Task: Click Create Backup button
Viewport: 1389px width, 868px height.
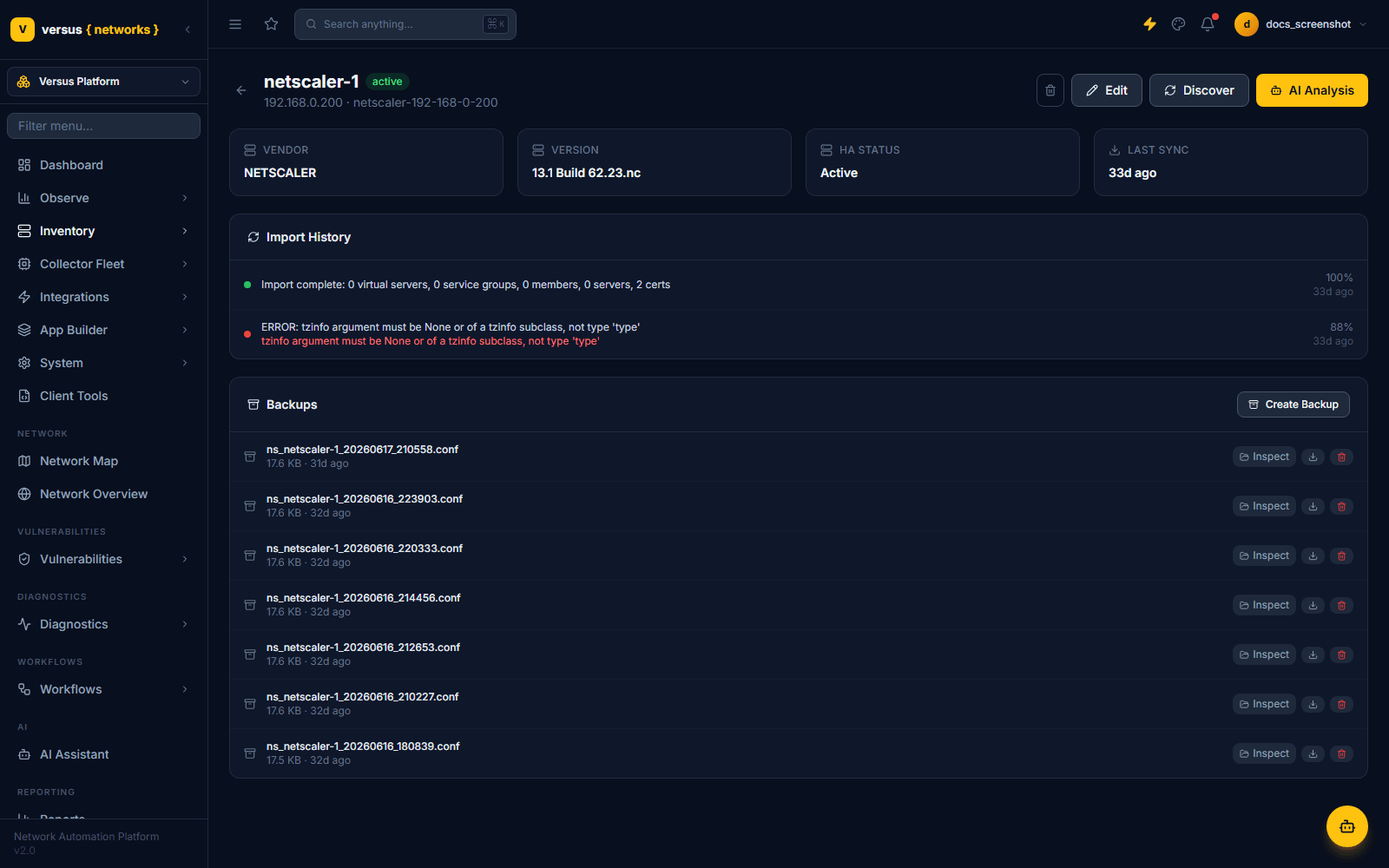Action: (1293, 404)
